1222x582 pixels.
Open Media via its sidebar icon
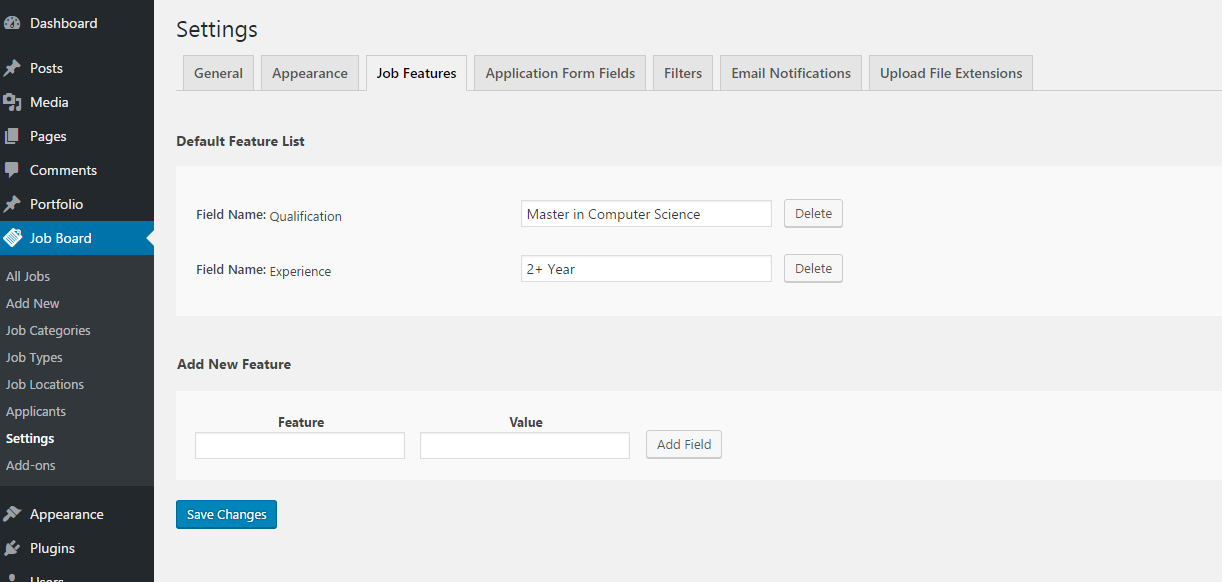pos(13,102)
